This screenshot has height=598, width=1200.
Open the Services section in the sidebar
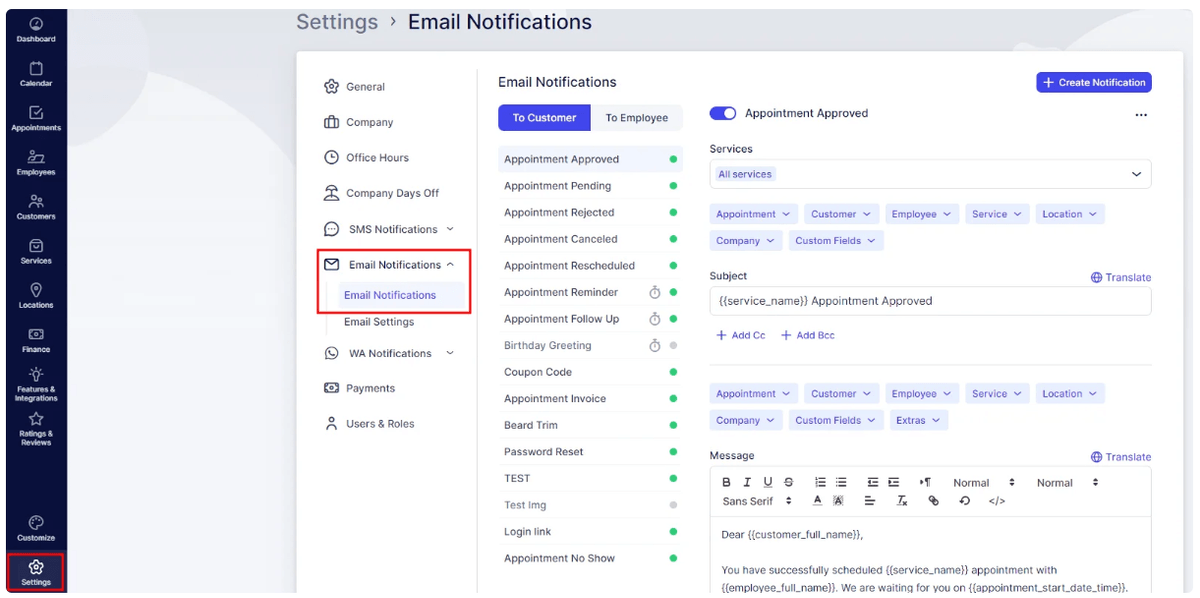[x=36, y=251]
